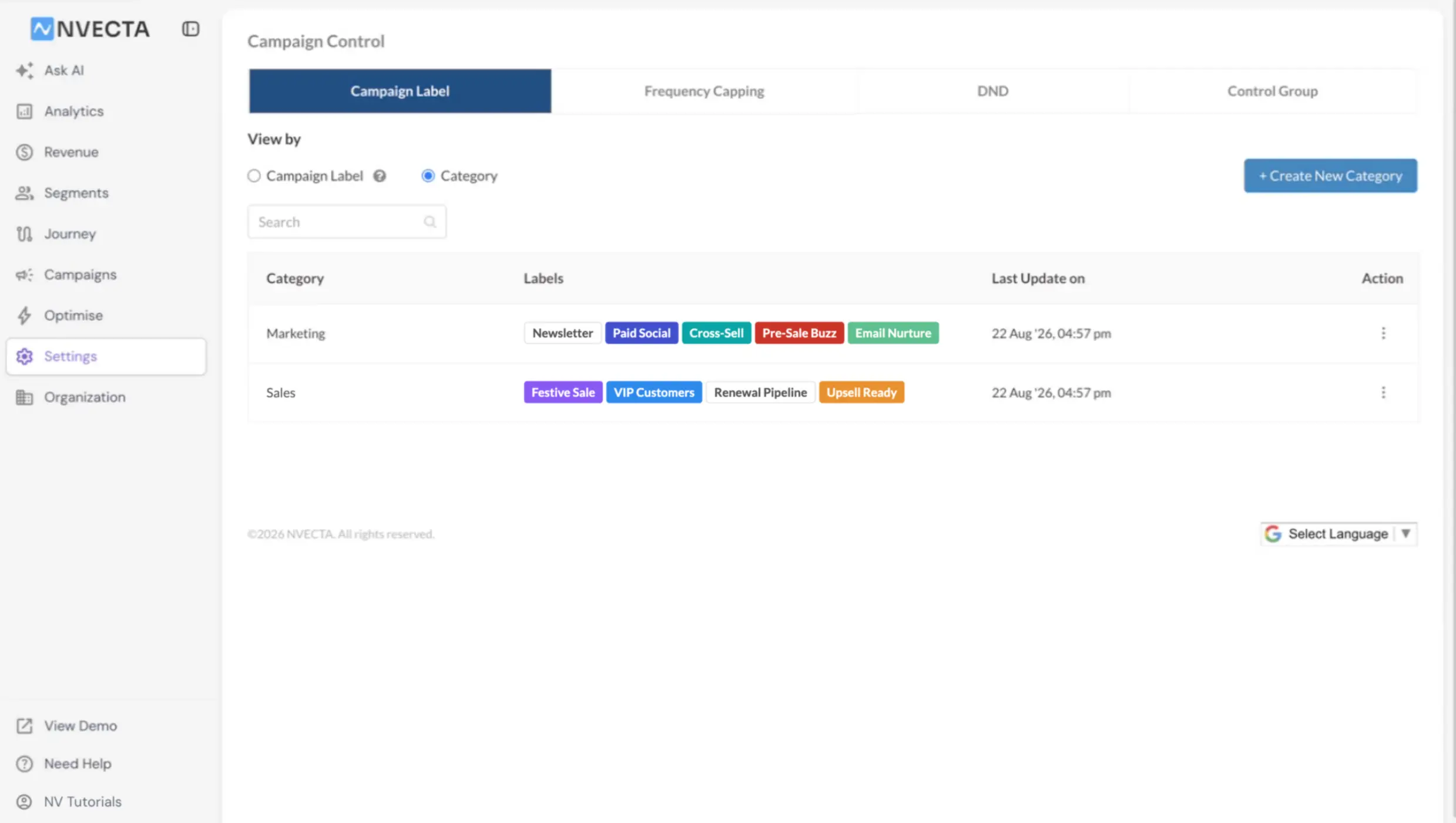Focus the Search input field
Image resolution: width=1456 pixels, height=823 pixels.
pyautogui.click(x=347, y=222)
